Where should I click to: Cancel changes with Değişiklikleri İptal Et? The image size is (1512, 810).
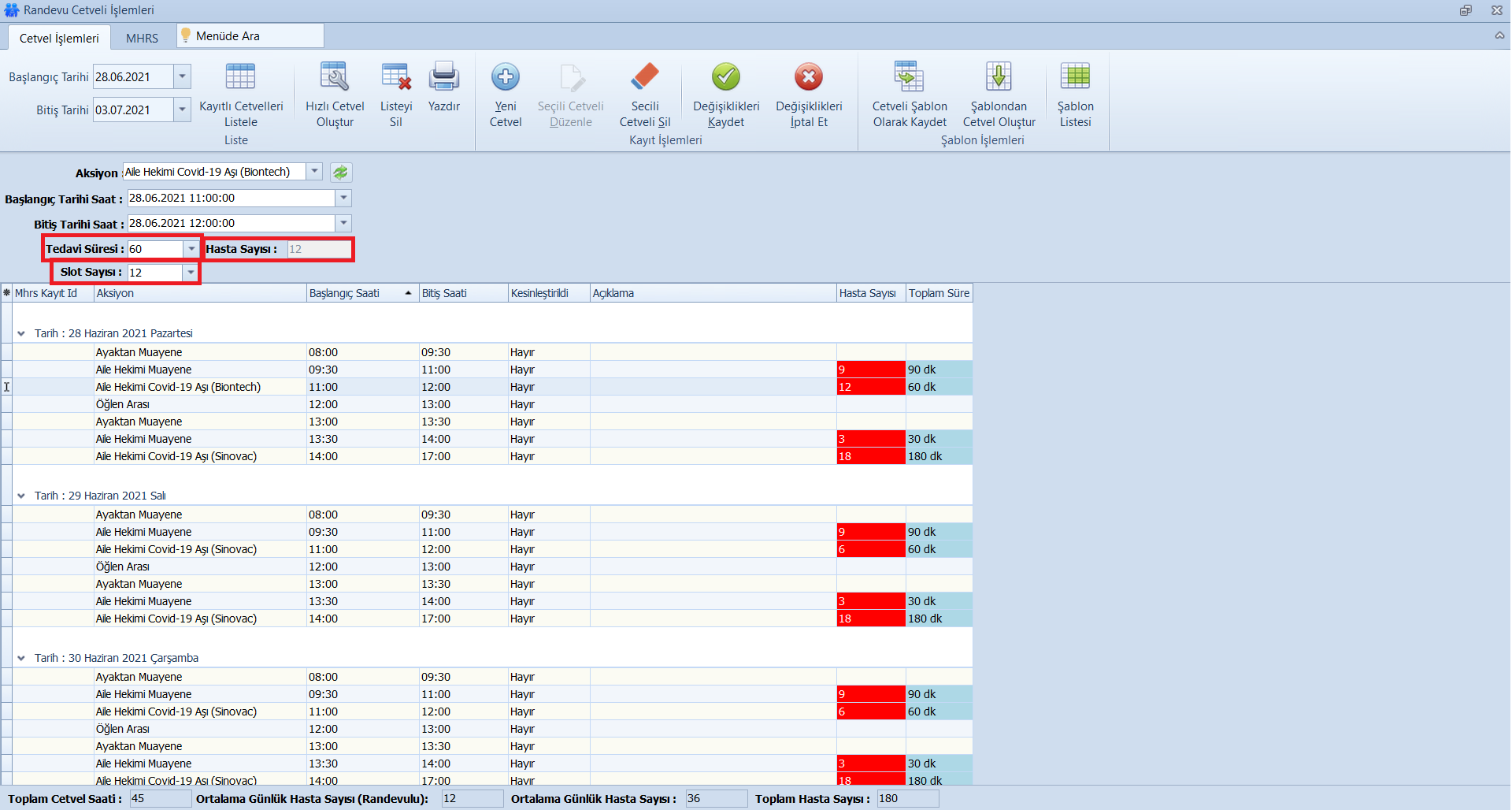(x=809, y=77)
